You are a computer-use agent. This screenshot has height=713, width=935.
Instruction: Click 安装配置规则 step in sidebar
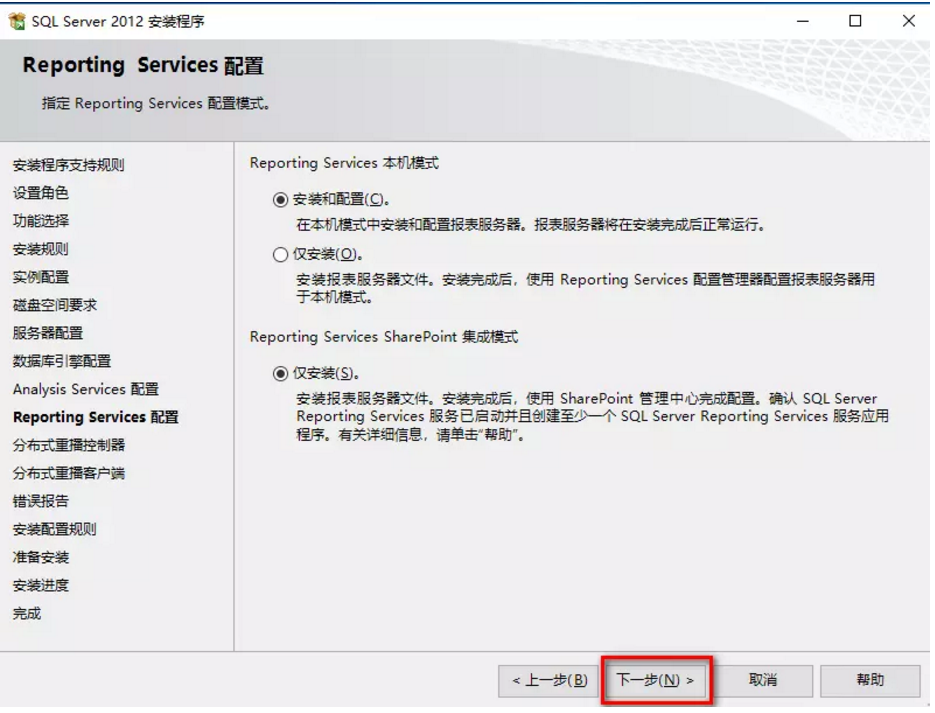[x=55, y=529]
